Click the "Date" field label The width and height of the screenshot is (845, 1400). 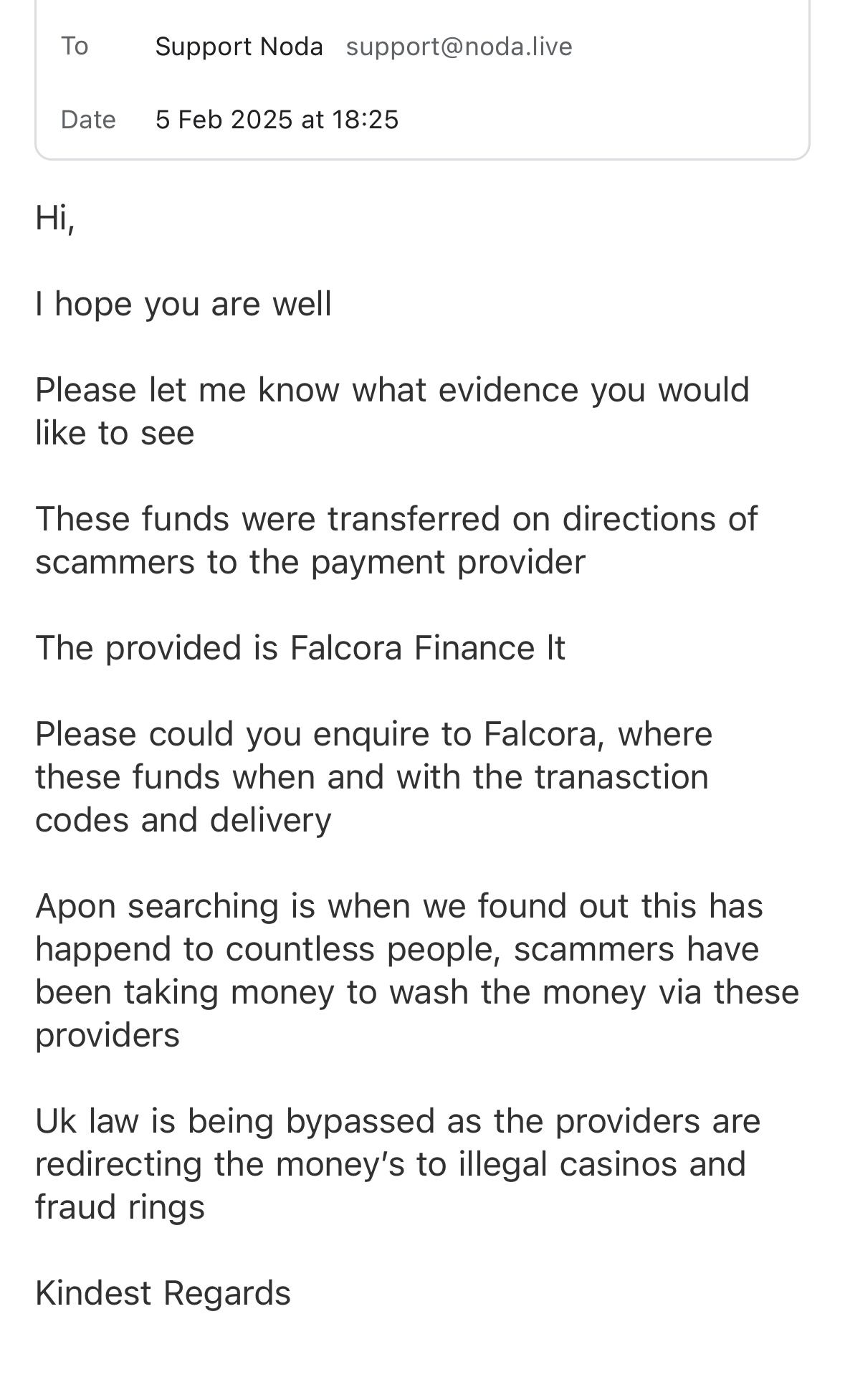coord(88,119)
